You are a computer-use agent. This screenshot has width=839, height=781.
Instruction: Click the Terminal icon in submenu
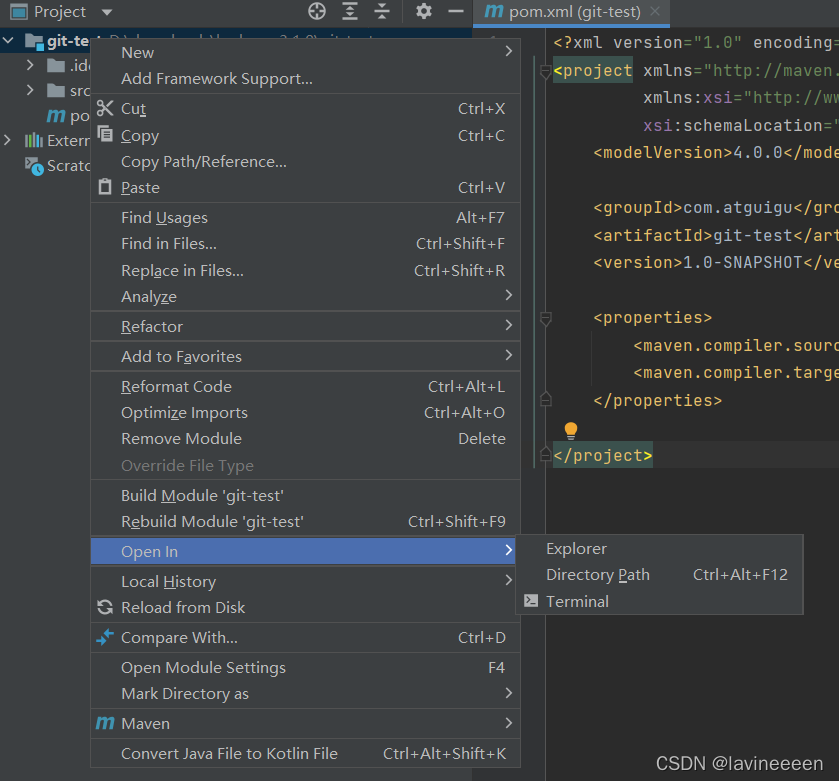click(x=531, y=601)
